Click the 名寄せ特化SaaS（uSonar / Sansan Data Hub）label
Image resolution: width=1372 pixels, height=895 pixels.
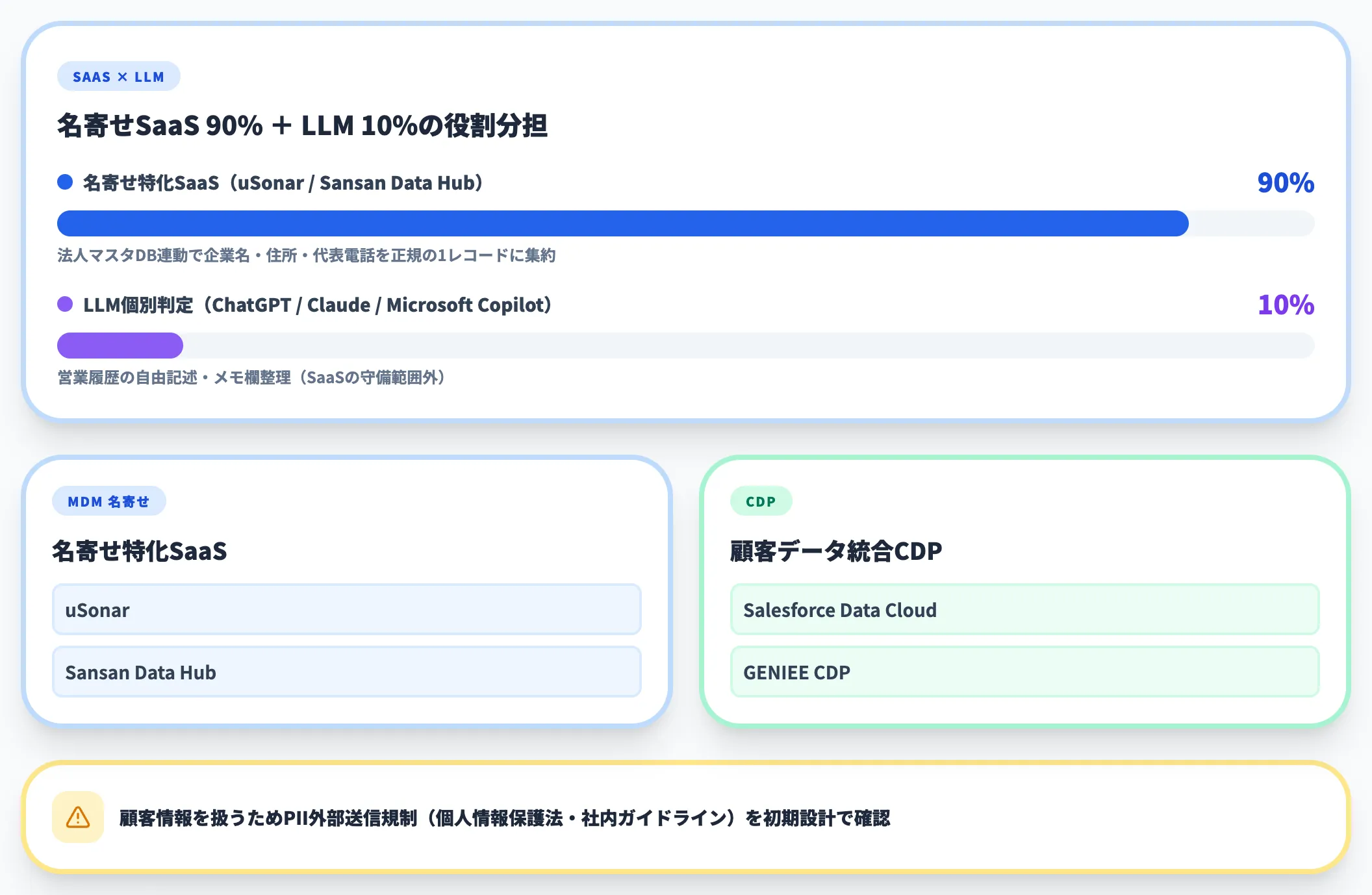point(283,183)
